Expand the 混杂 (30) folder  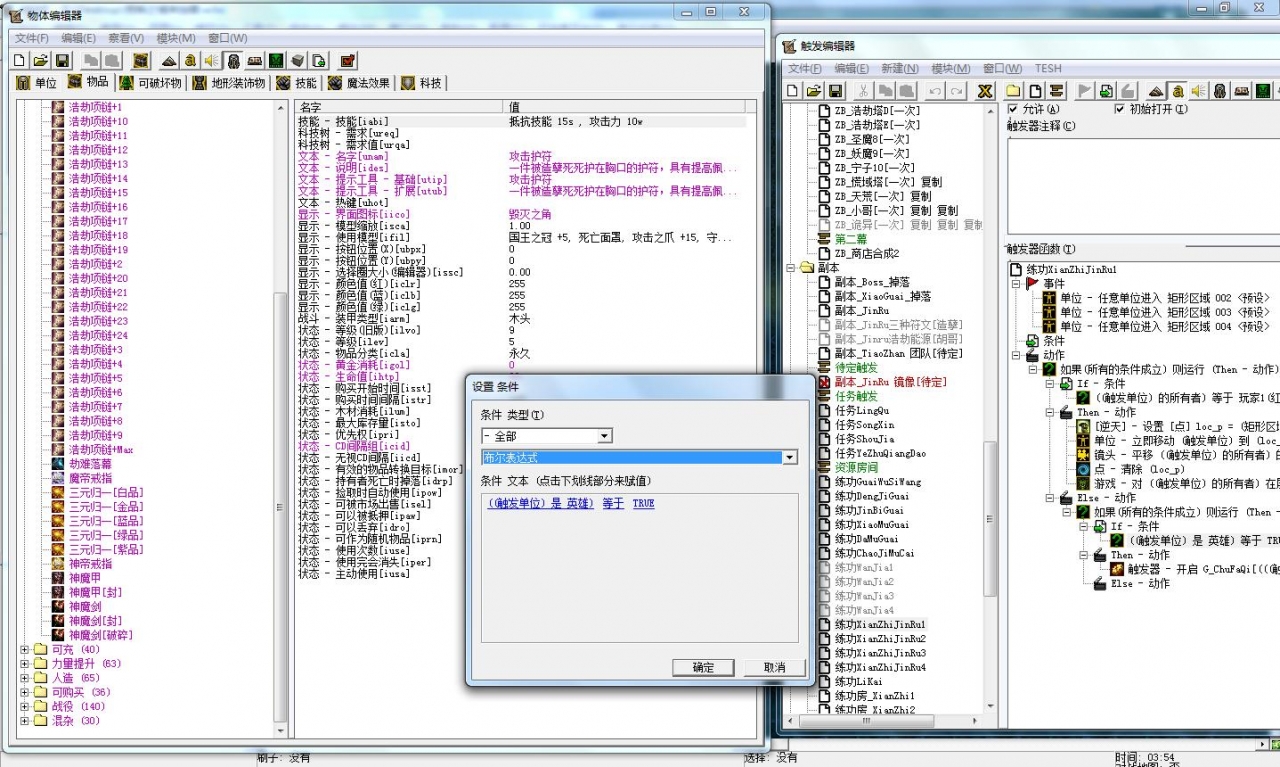coord(25,720)
